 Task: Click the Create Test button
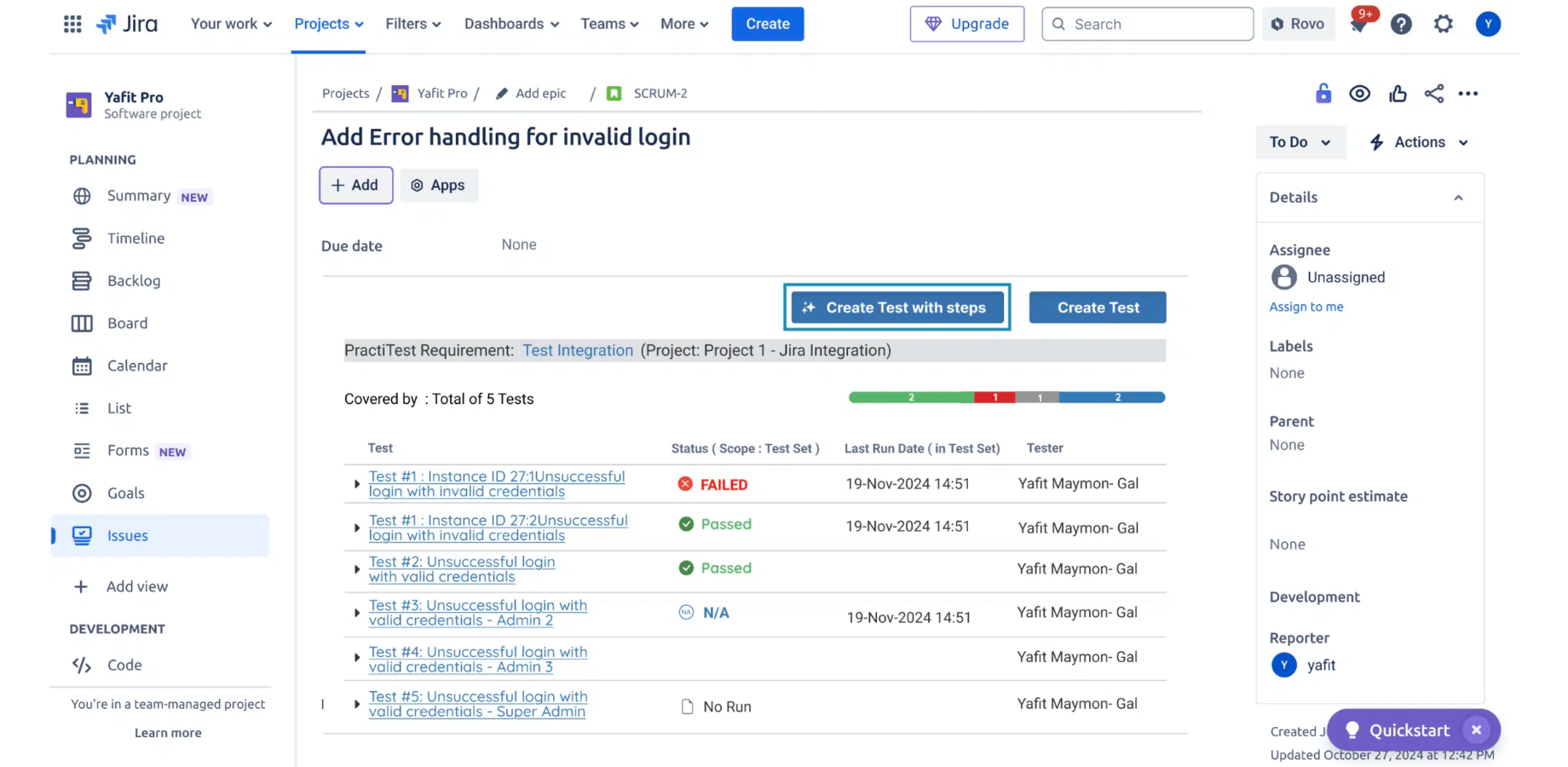(x=1098, y=308)
